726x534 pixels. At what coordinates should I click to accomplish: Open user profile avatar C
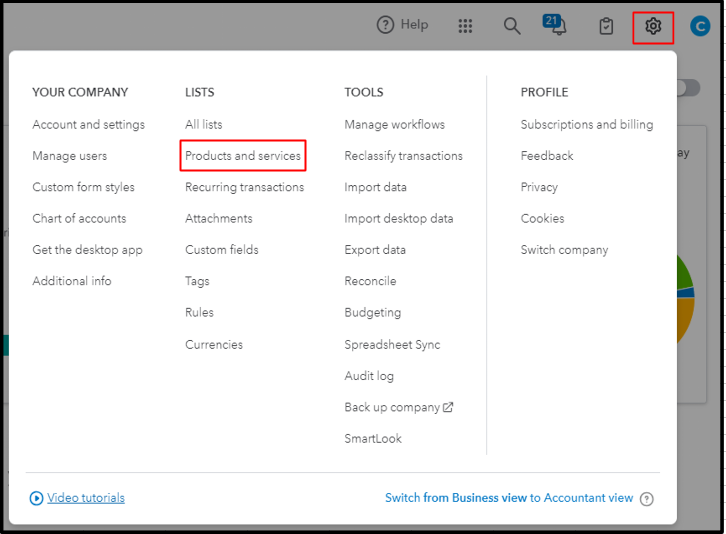pos(700,26)
